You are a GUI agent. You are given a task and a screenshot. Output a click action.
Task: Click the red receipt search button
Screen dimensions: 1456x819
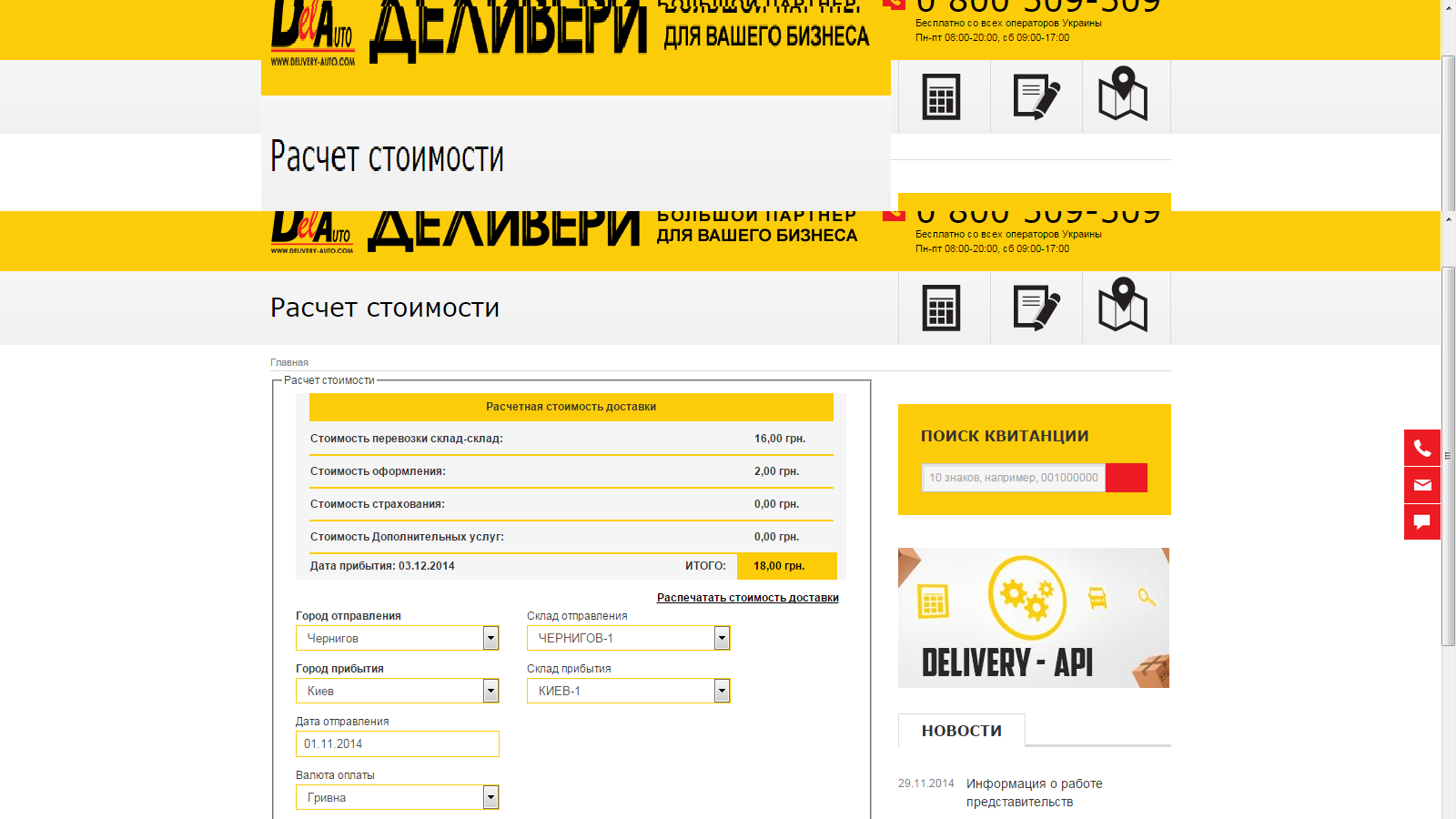point(1127,478)
